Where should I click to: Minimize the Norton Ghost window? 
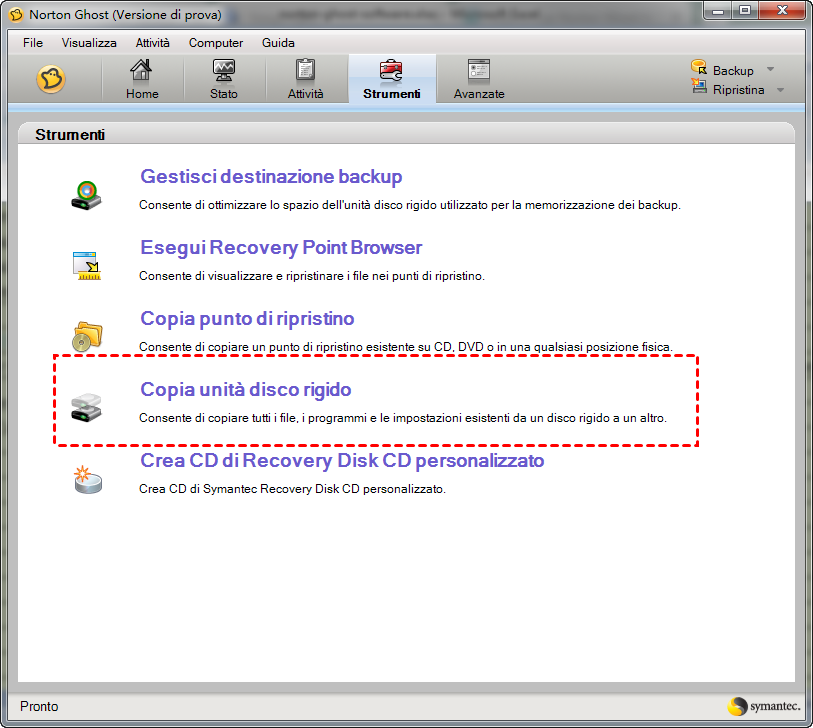(718, 10)
